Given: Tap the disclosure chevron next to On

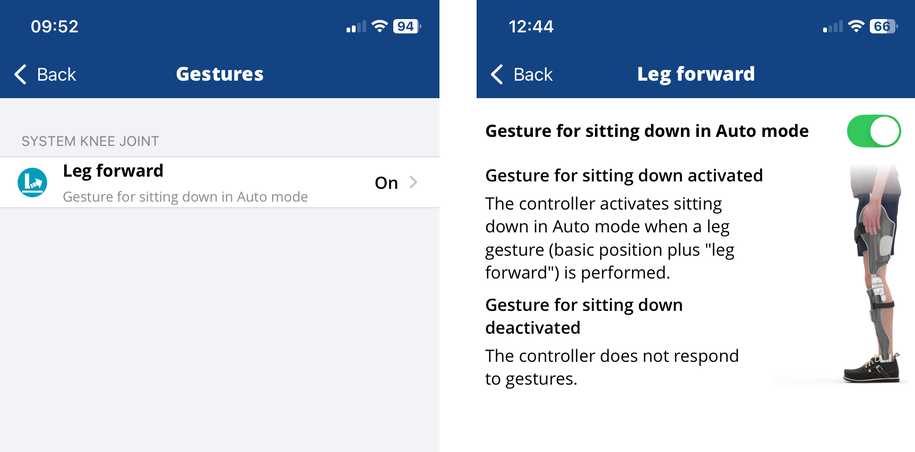Looking at the screenshot, I should pos(414,183).
